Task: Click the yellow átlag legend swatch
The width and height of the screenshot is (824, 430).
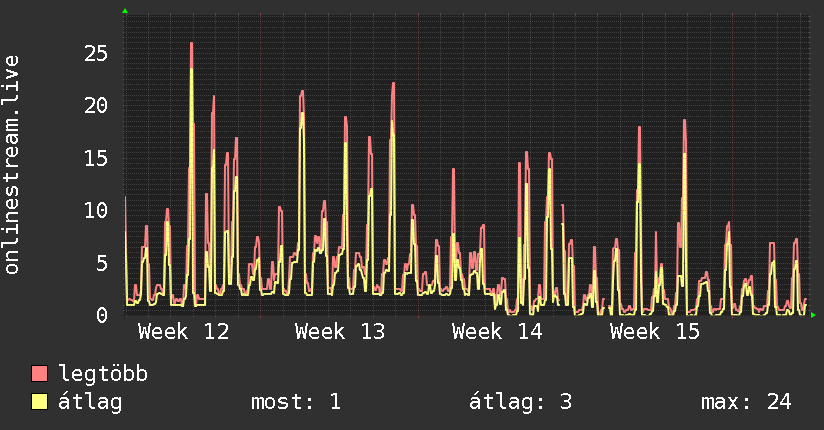Action: click(x=39, y=402)
